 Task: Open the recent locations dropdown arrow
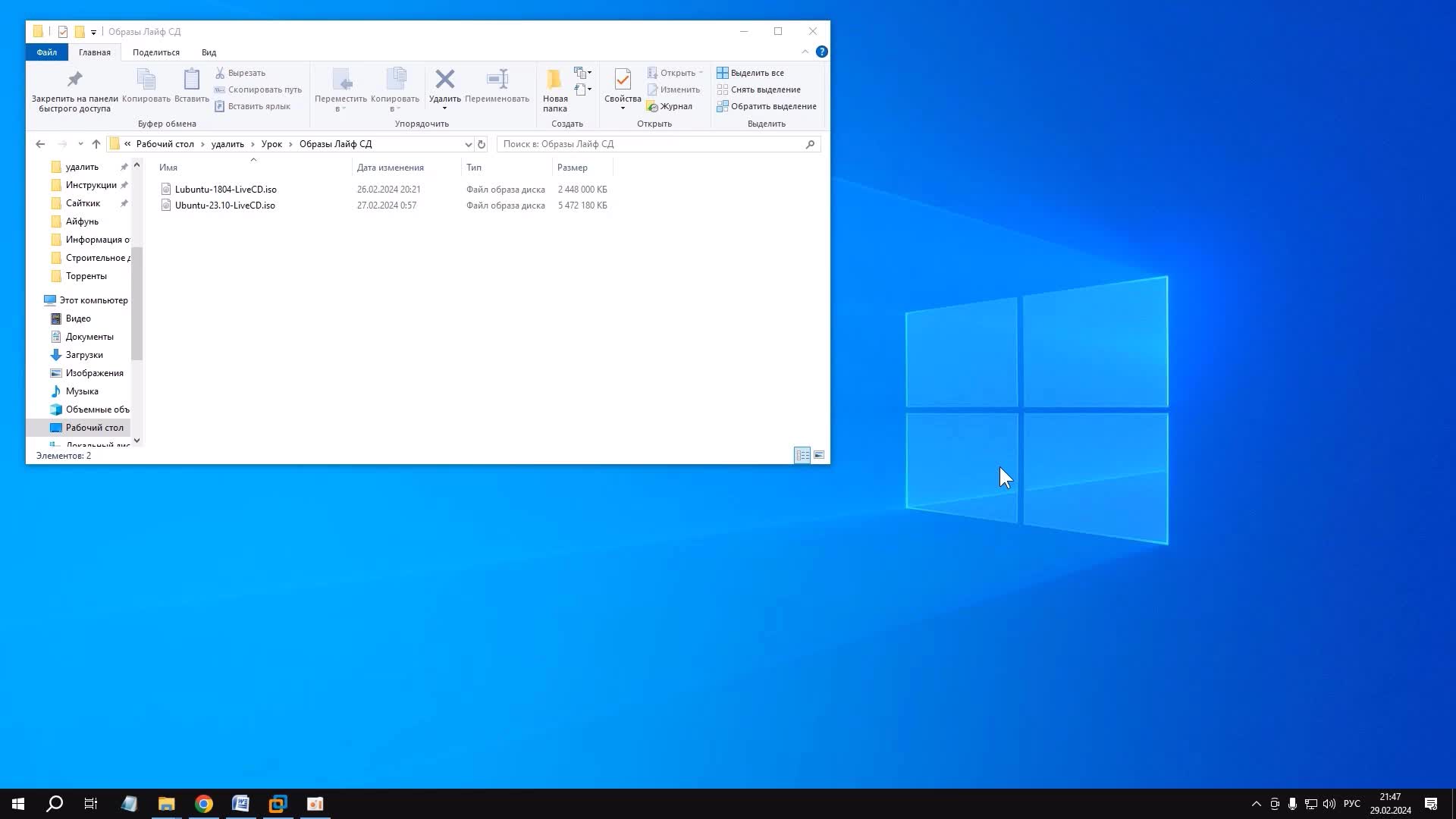click(80, 144)
